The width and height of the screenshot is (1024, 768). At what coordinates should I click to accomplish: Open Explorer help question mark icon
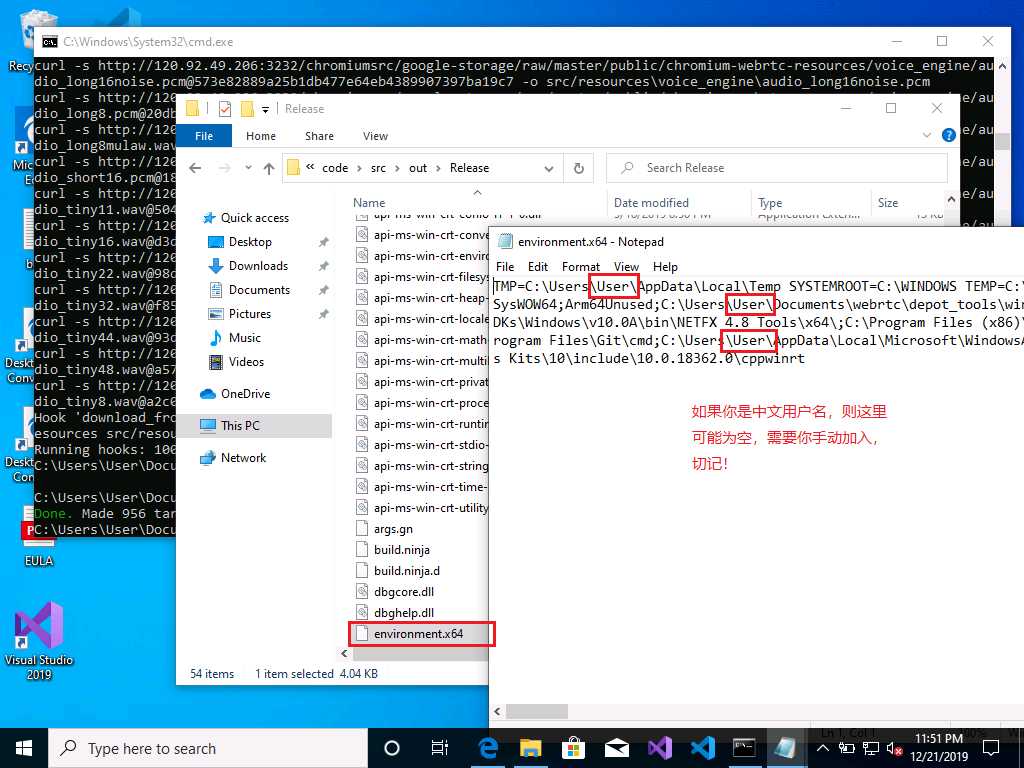[x=948, y=135]
